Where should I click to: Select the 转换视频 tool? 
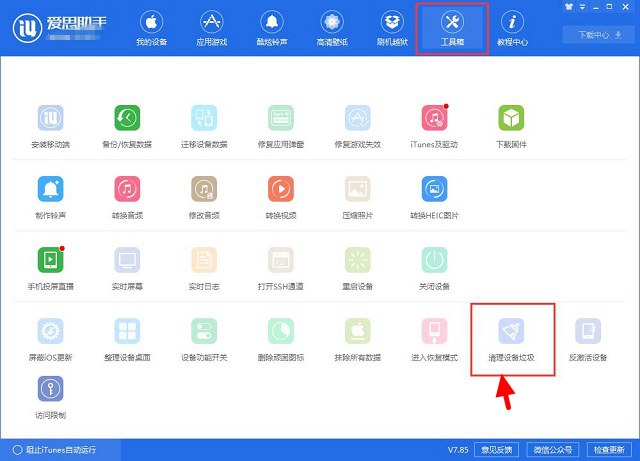coord(281,189)
